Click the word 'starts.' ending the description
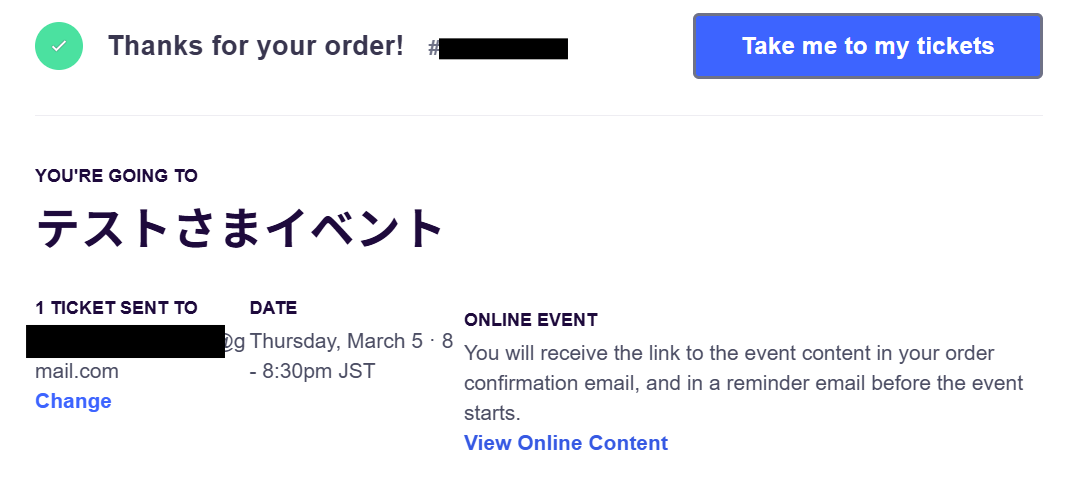 click(x=493, y=413)
